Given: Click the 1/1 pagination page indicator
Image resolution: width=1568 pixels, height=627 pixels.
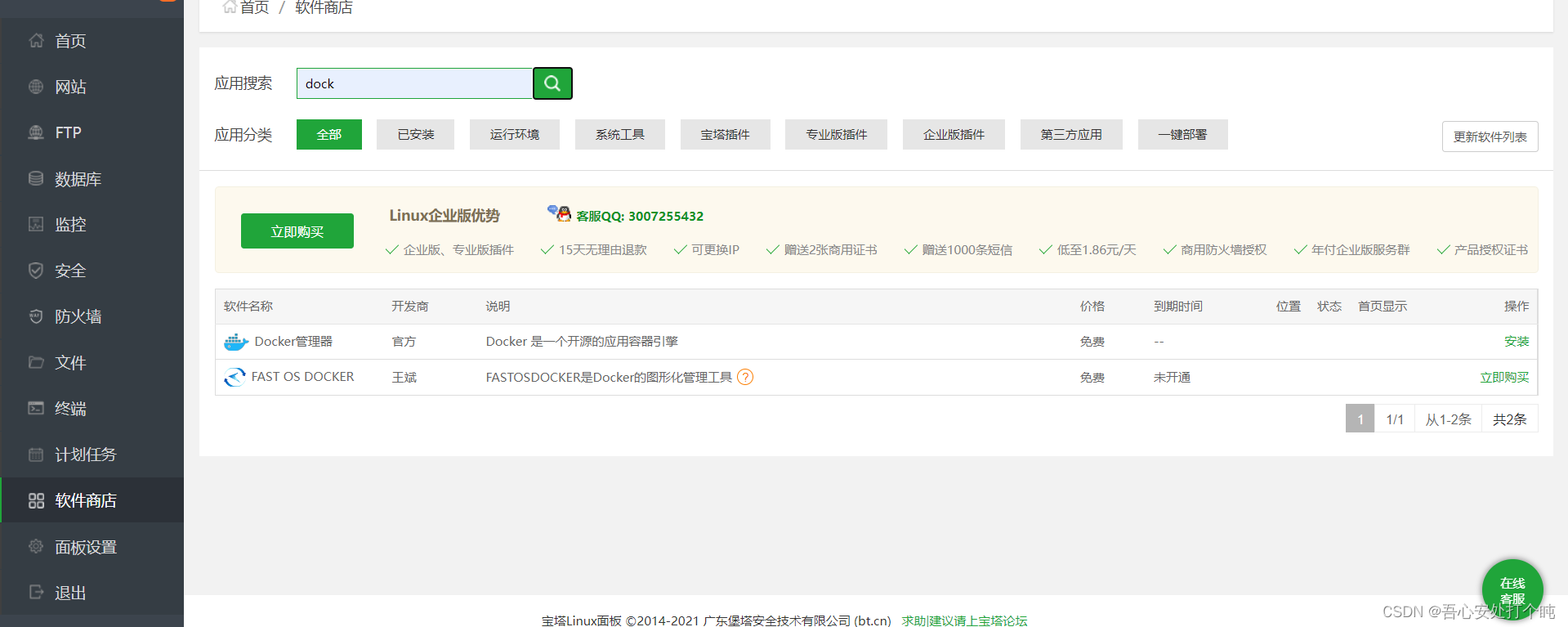Looking at the screenshot, I should click(x=1395, y=419).
